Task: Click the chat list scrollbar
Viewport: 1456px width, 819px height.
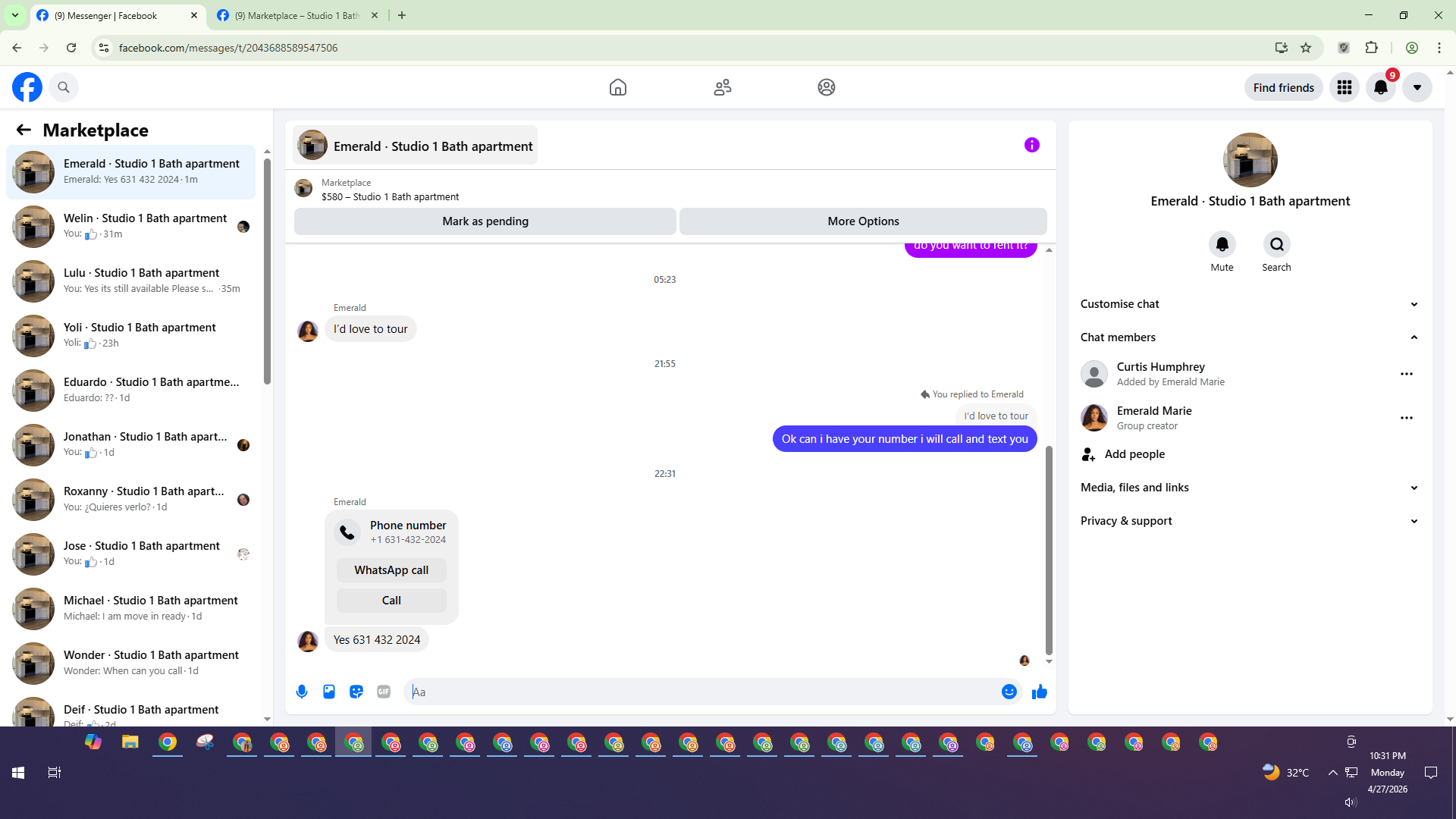Action: [x=267, y=271]
